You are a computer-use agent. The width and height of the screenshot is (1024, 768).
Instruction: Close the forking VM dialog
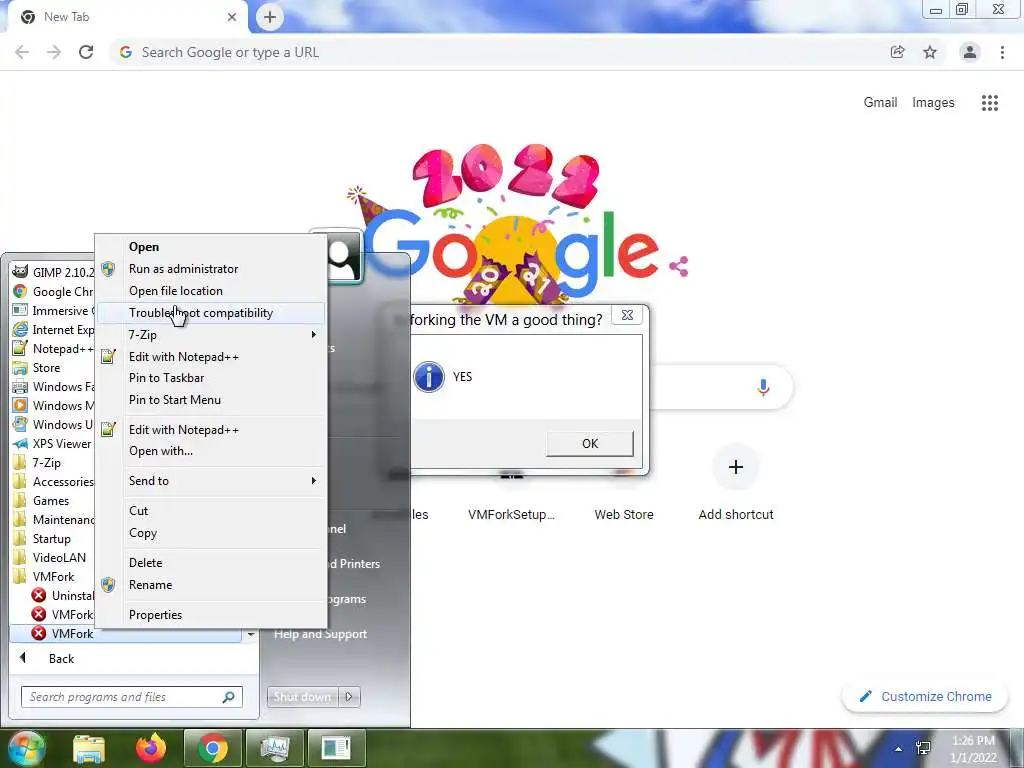pos(627,315)
